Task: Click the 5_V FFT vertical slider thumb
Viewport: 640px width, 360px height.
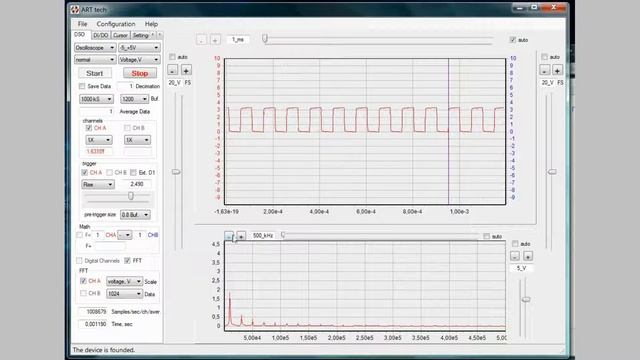Action: pos(526,300)
